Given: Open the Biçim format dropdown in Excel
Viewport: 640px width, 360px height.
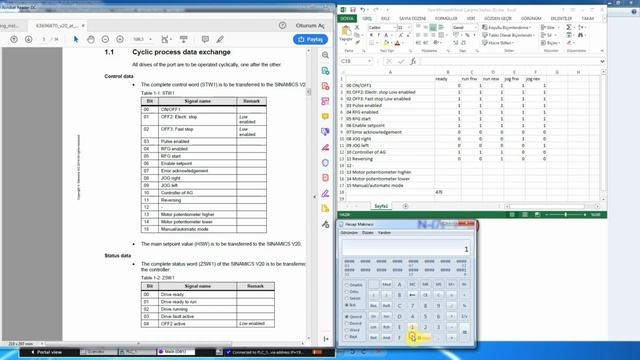Looking at the screenshot, I should tap(550, 43).
